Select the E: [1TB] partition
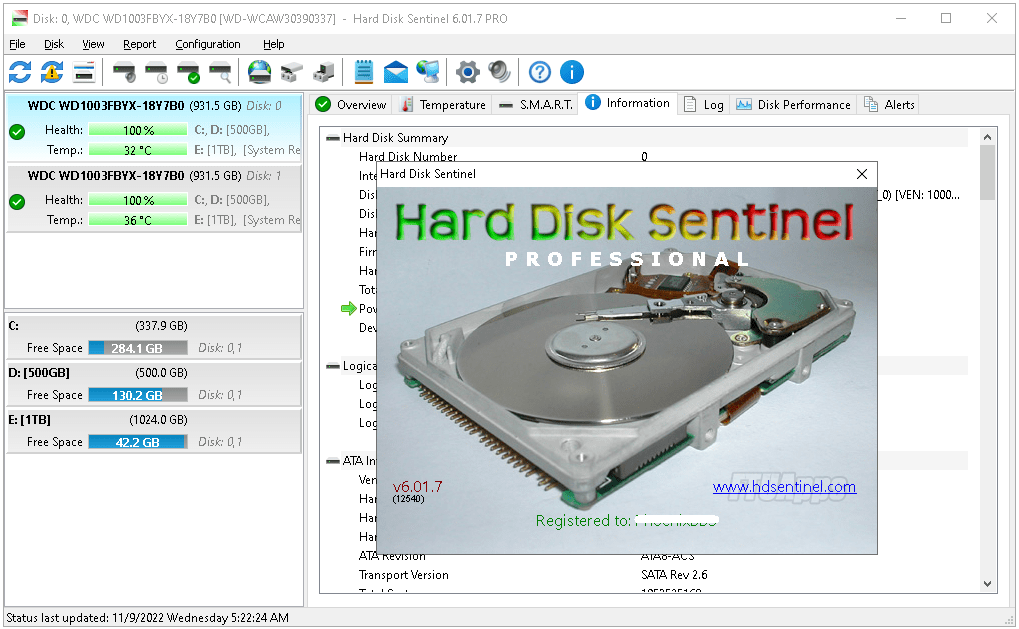Image resolution: width=1019 pixels, height=629 pixels. 154,430
